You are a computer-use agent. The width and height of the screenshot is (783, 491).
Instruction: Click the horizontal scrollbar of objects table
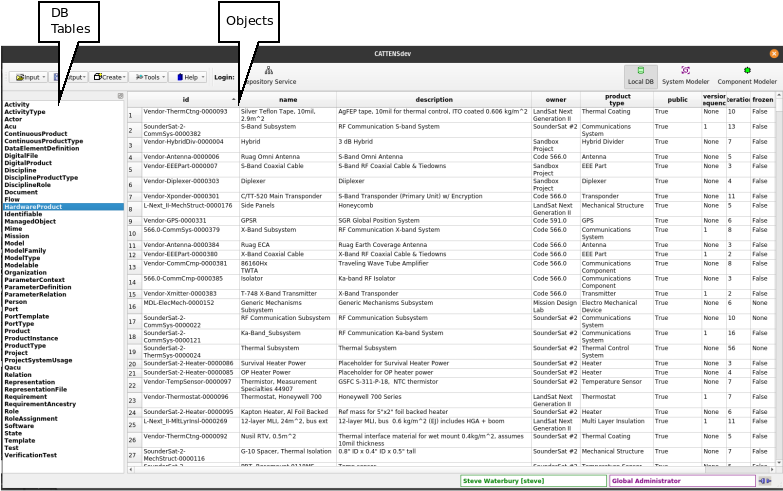452,470
